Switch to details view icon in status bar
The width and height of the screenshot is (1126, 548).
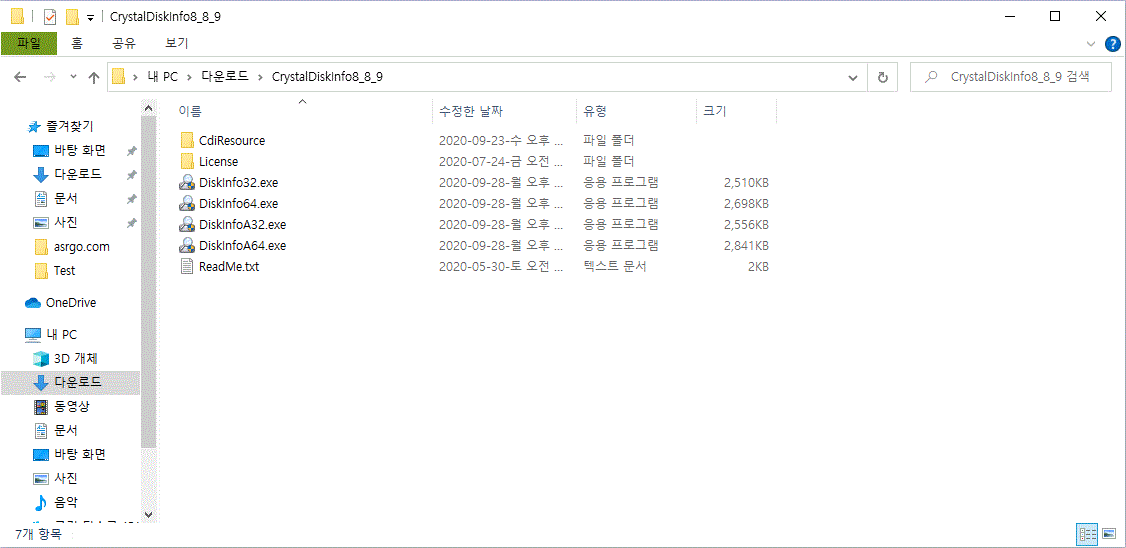pos(1087,534)
